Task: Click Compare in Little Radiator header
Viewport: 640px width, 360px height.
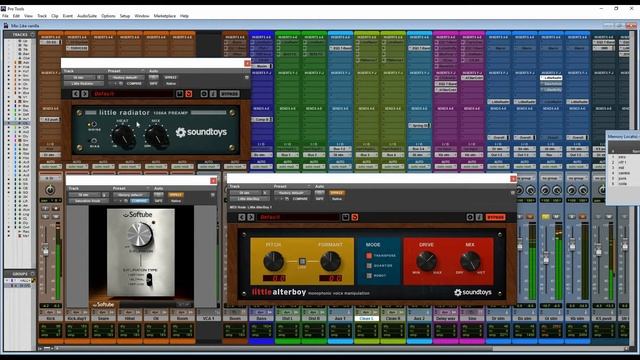Action: pyautogui.click(x=134, y=84)
